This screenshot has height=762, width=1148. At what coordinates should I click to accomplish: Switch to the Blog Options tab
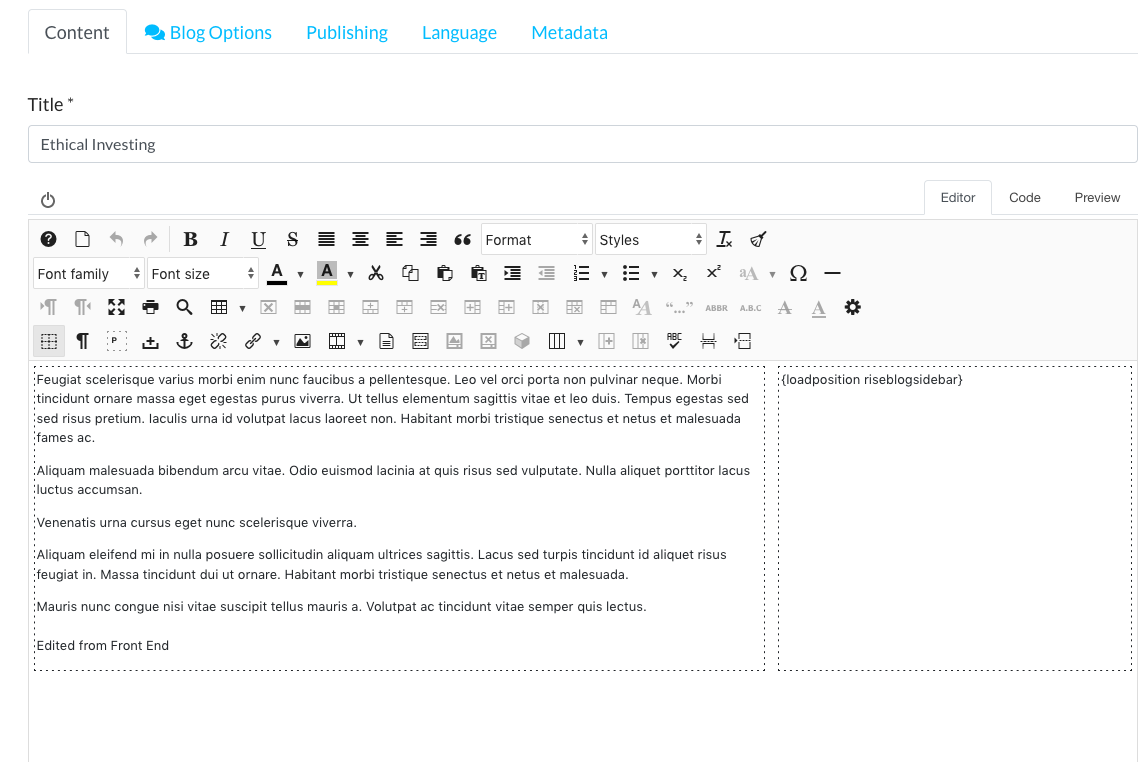point(208,32)
